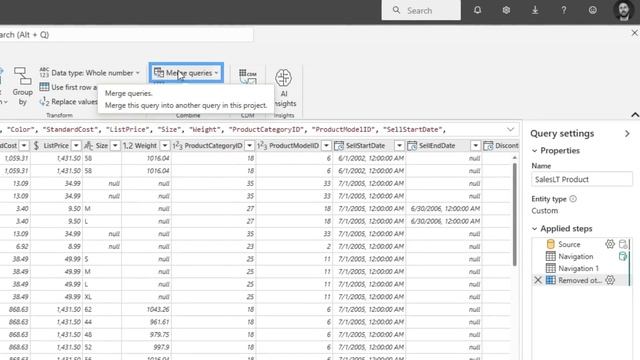Click ListPrice currency type icon
Viewport: 640px width, 360px height.
[37, 145]
